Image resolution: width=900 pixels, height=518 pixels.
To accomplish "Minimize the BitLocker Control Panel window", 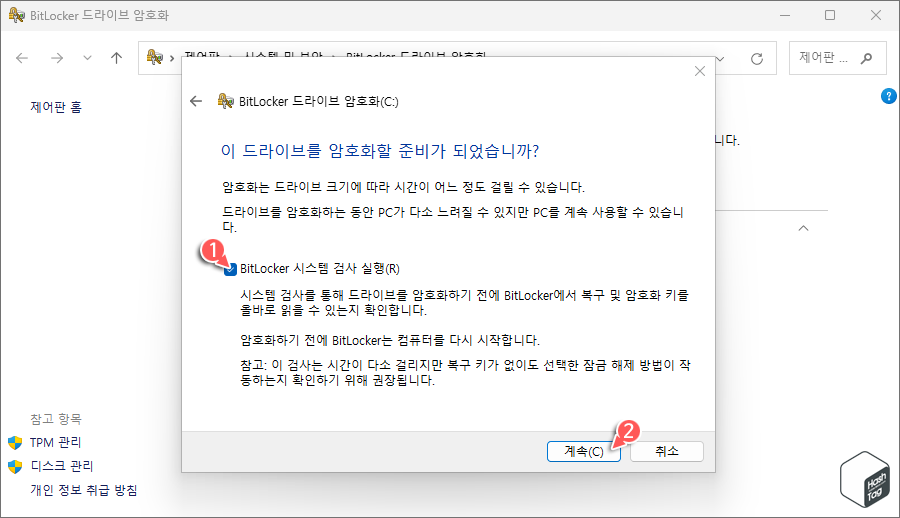I will click(785, 16).
